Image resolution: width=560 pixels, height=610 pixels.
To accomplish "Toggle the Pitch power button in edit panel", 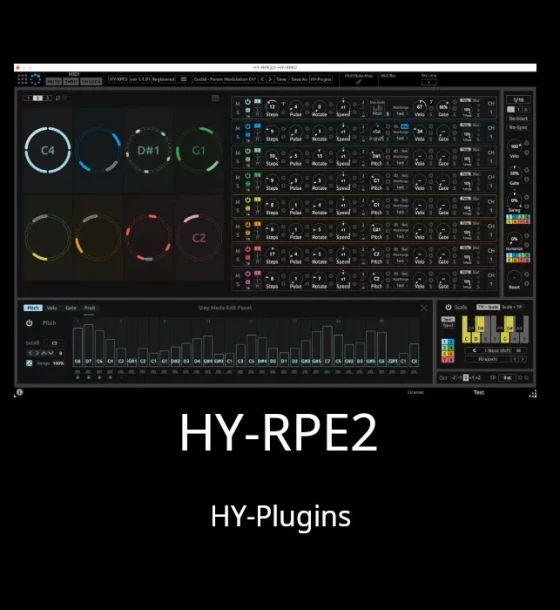I will 29,323.
